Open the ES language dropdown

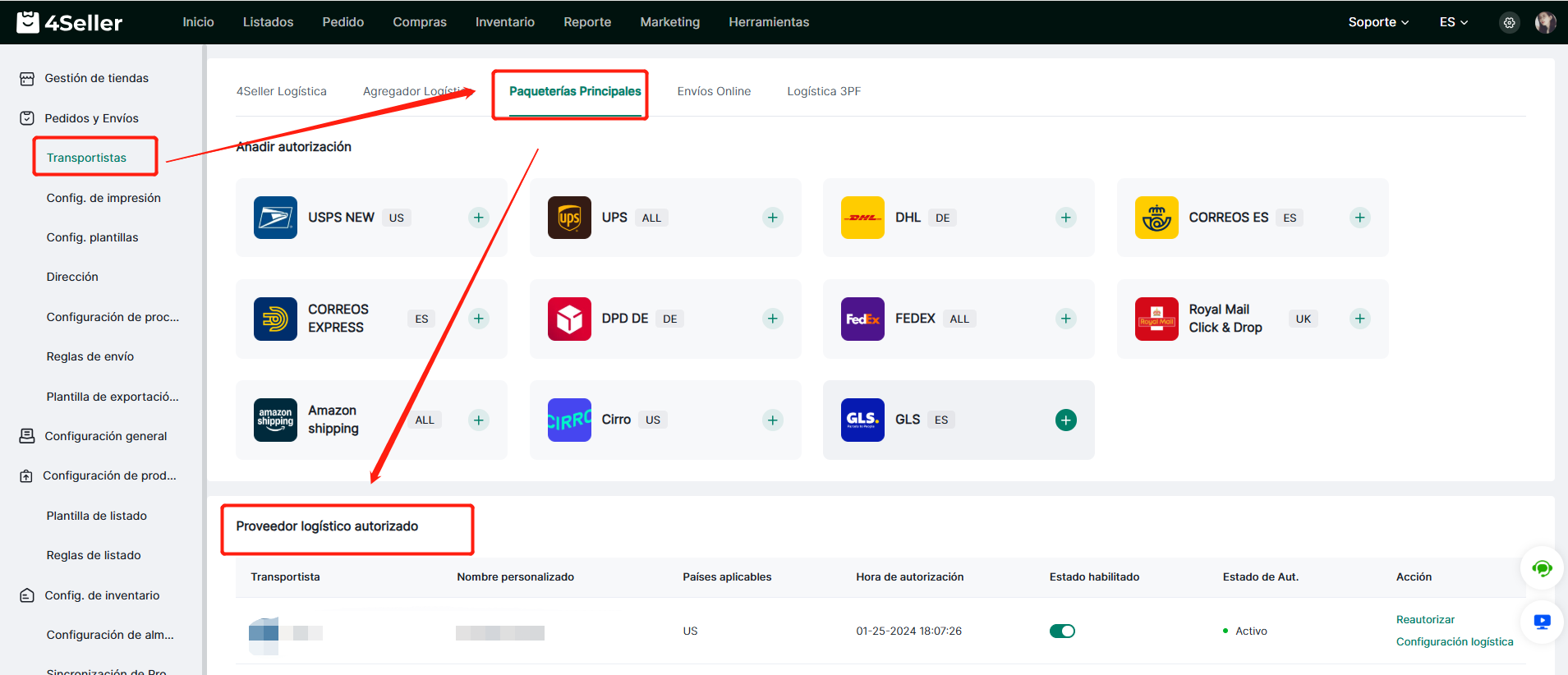point(1453,22)
